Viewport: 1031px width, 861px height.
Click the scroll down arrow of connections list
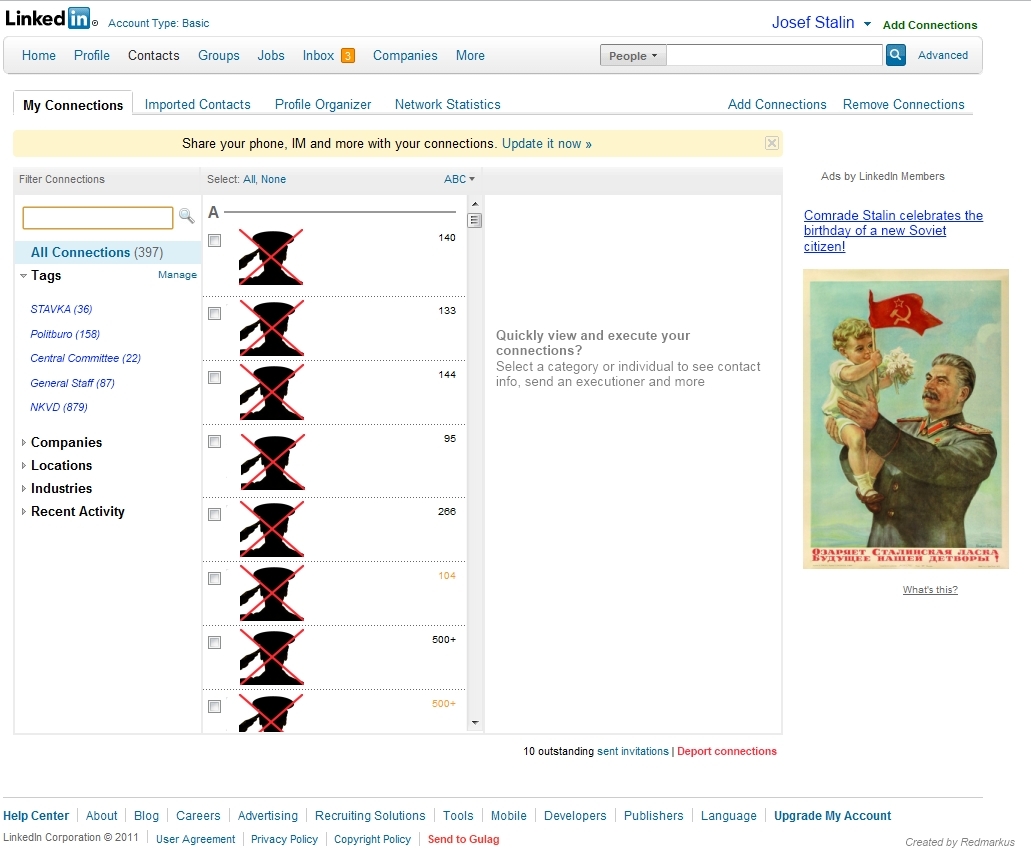pos(475,723)
